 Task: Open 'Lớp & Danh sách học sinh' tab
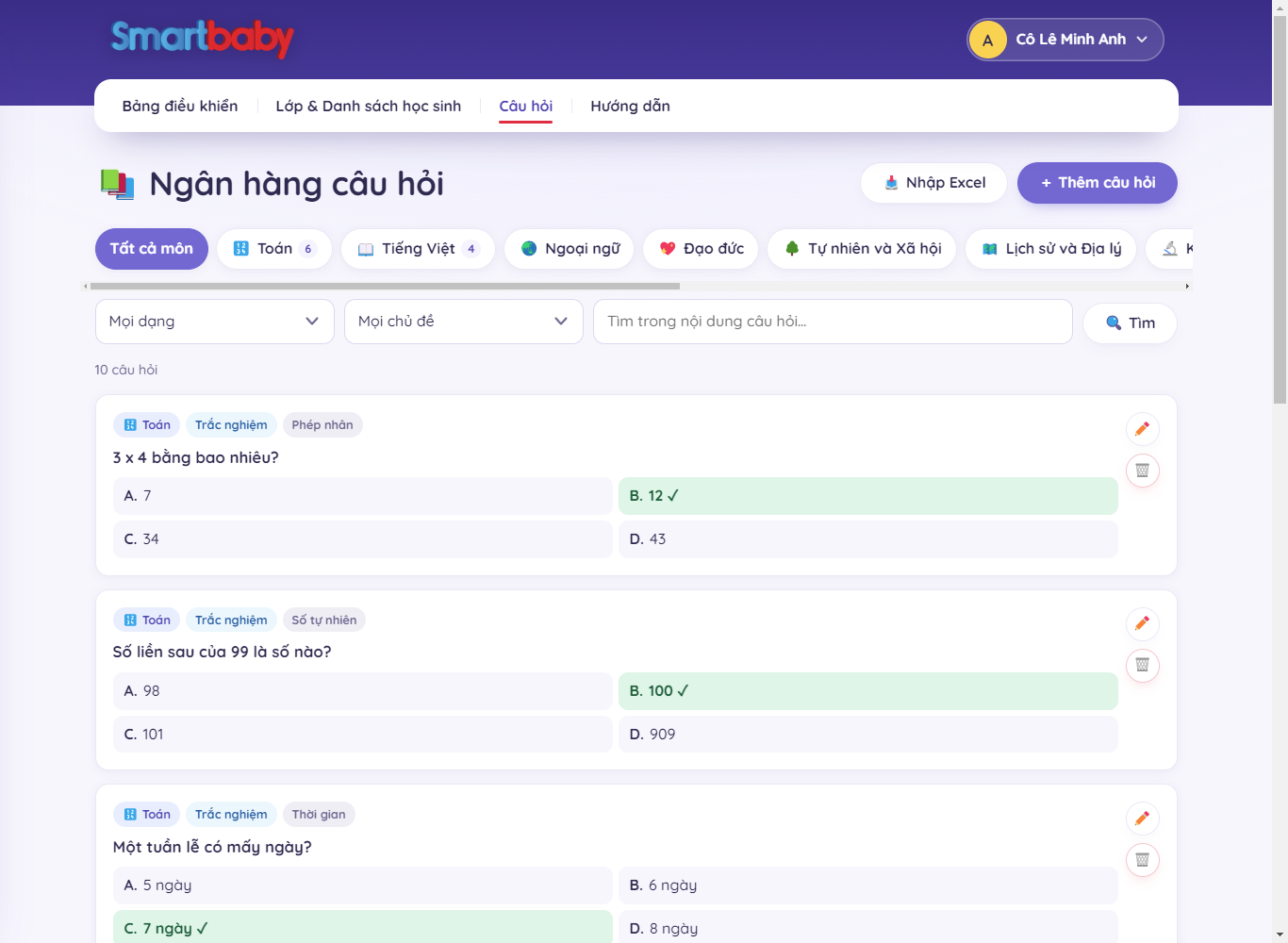click(369, 106)
